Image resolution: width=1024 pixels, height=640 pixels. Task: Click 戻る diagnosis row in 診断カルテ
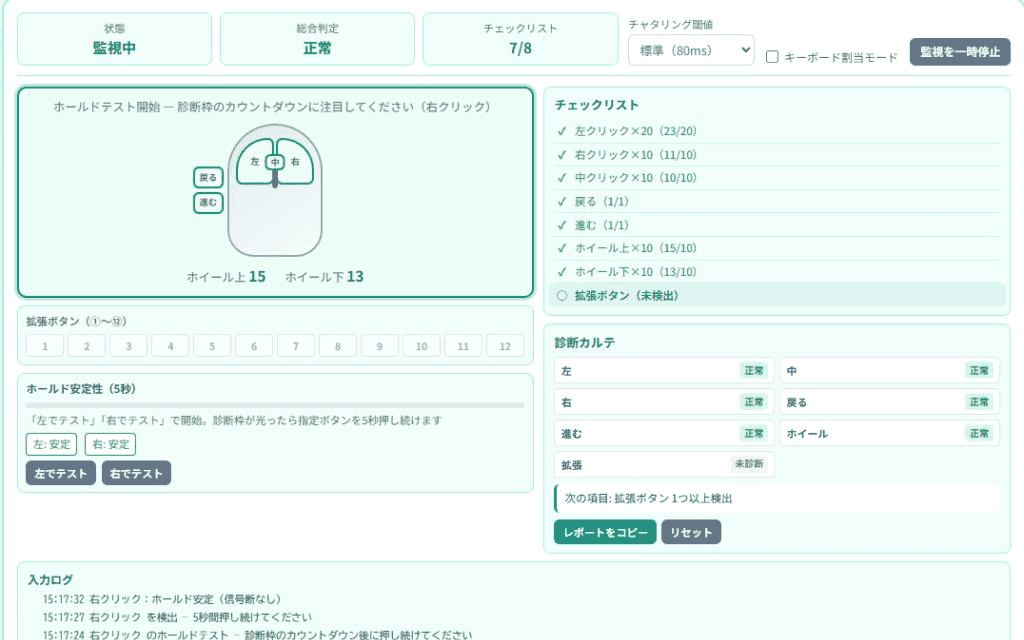coord(889,402)
